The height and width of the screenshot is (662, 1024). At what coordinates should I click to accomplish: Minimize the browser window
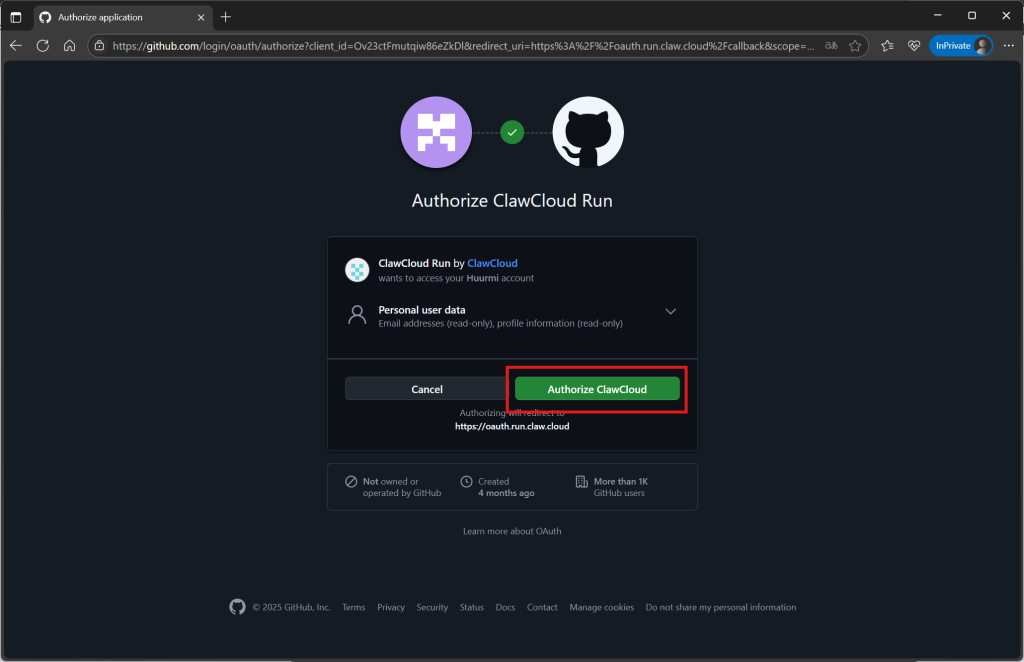coord(938,16)
